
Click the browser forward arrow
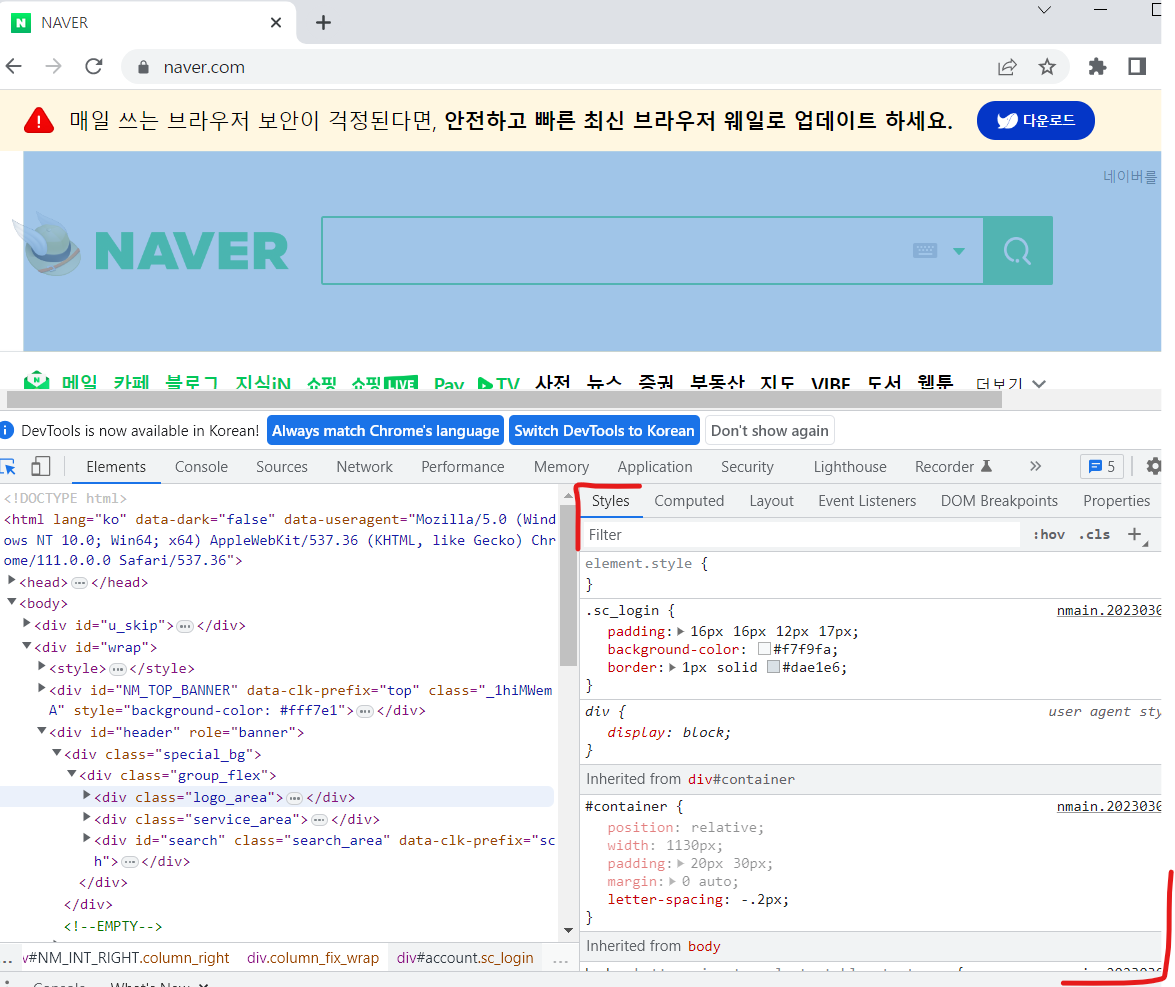point(53,67)
